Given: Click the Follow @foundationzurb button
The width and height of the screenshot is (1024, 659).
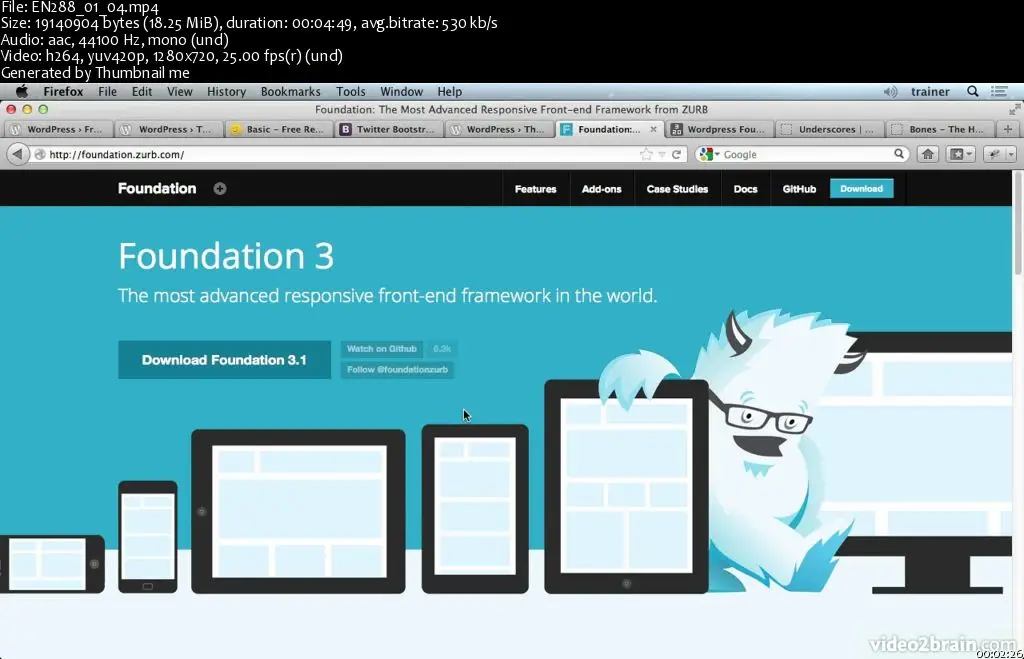Looking at the screenshot, I should click(398, 370).
